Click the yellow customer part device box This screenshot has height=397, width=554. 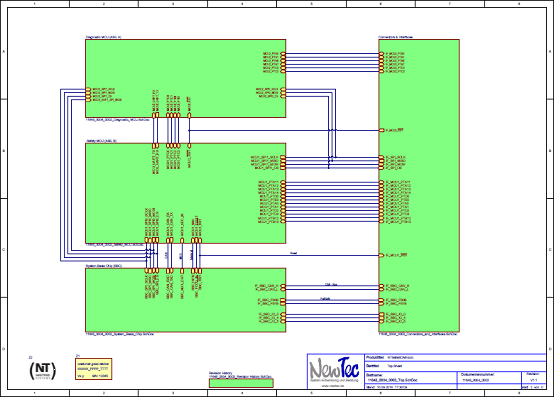(94, 369)
